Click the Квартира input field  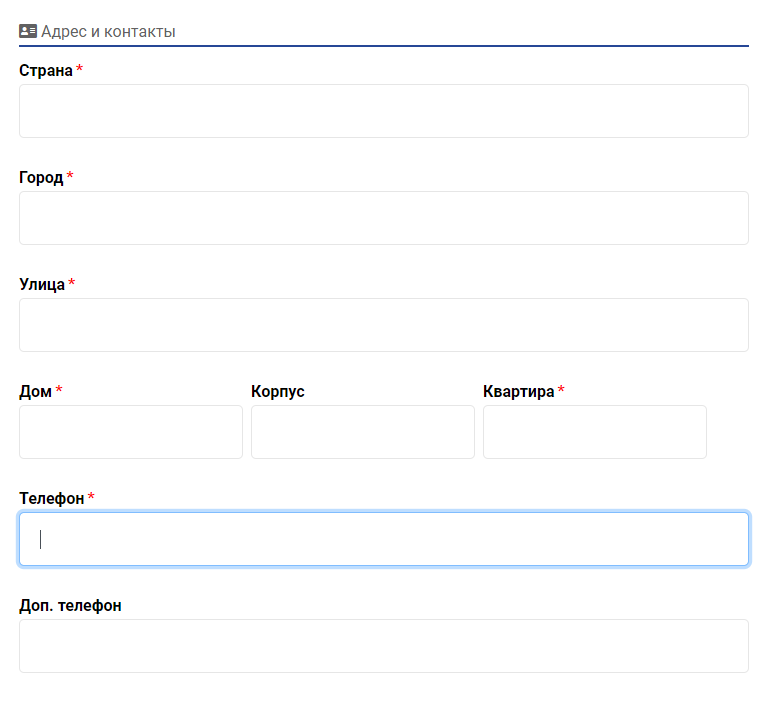(595, 432)
